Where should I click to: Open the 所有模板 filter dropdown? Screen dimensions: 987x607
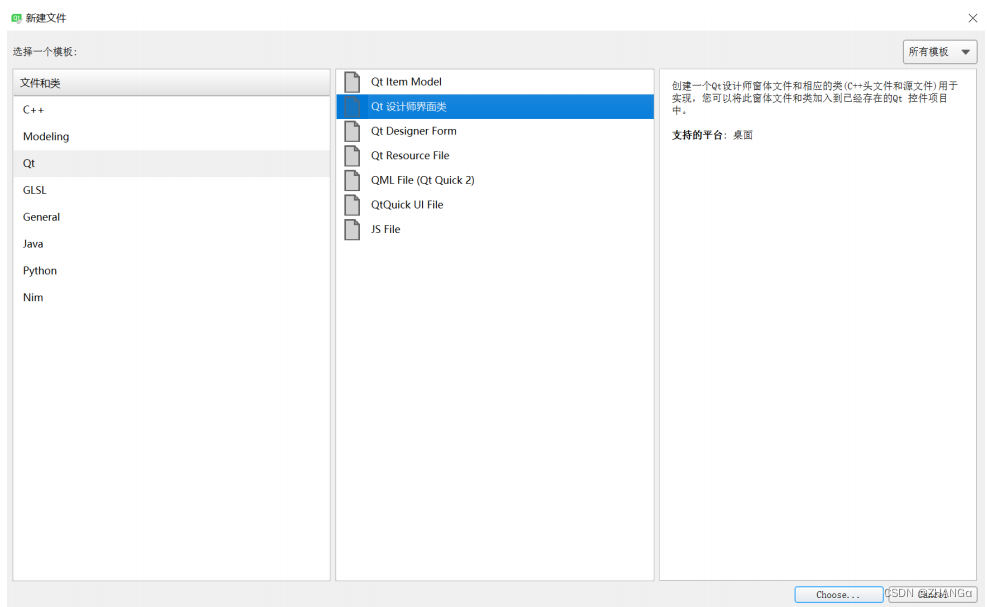939,52
